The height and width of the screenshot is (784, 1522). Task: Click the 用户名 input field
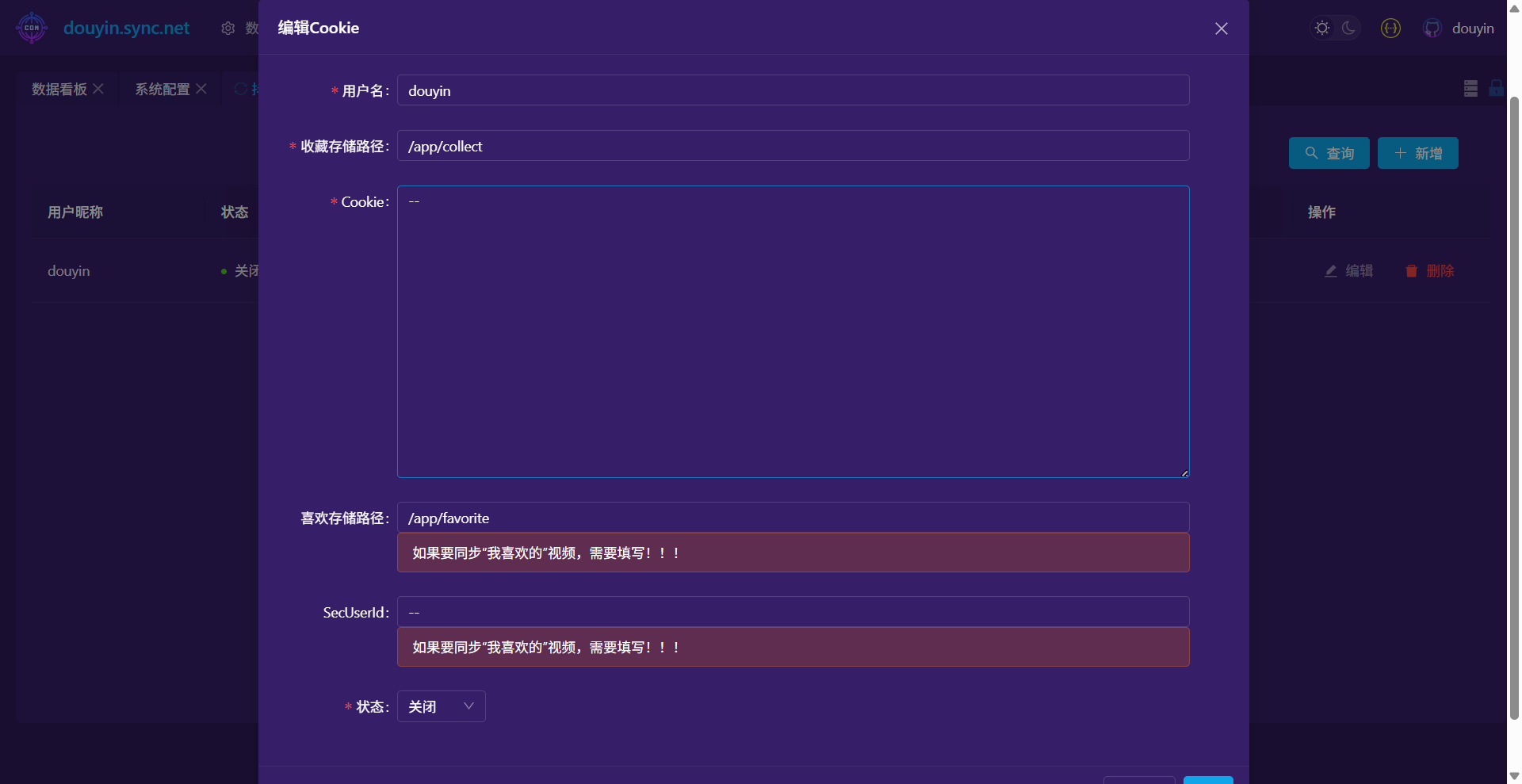point(793,90)
